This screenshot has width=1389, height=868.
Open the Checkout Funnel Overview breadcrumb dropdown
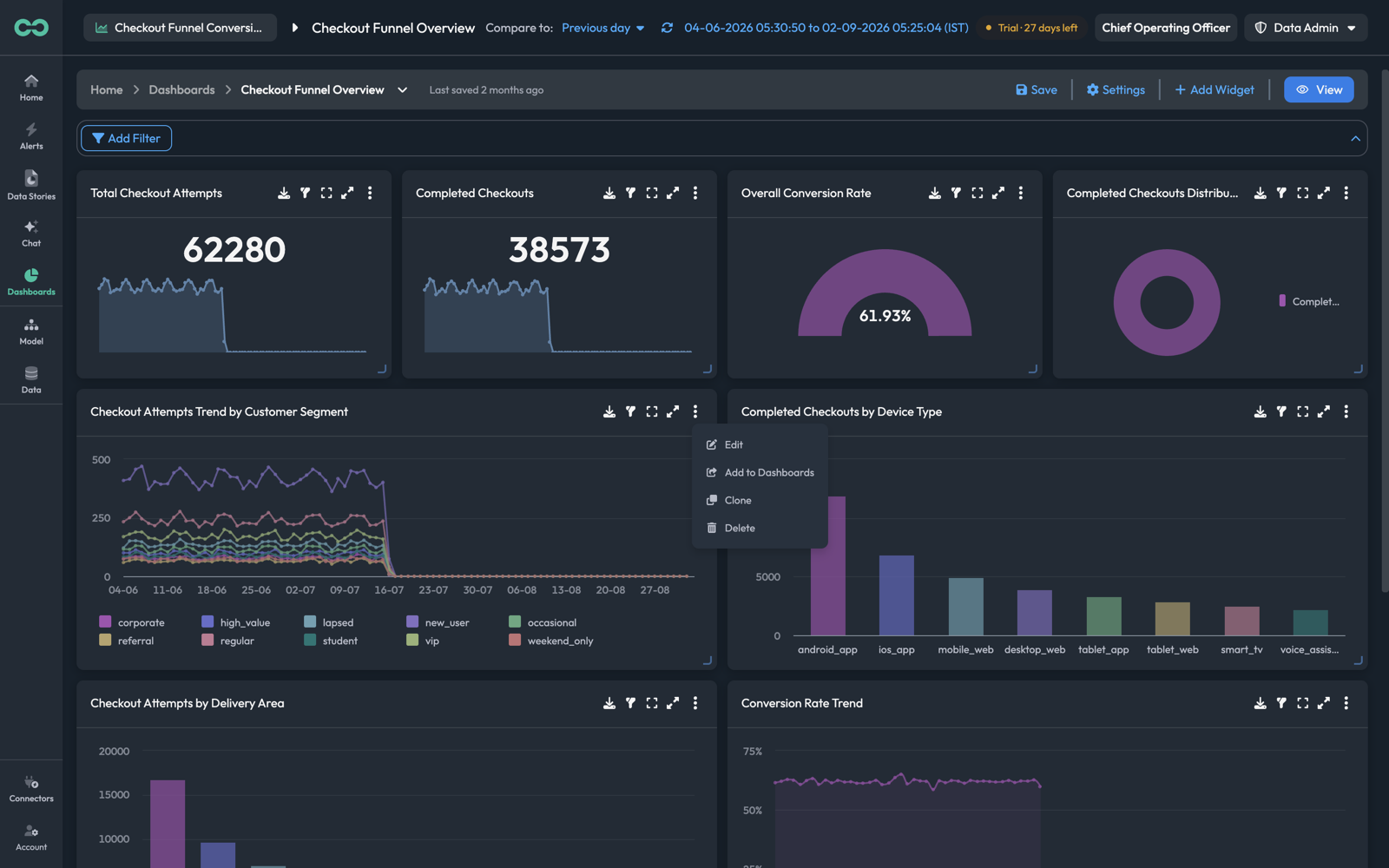(403, 90)
